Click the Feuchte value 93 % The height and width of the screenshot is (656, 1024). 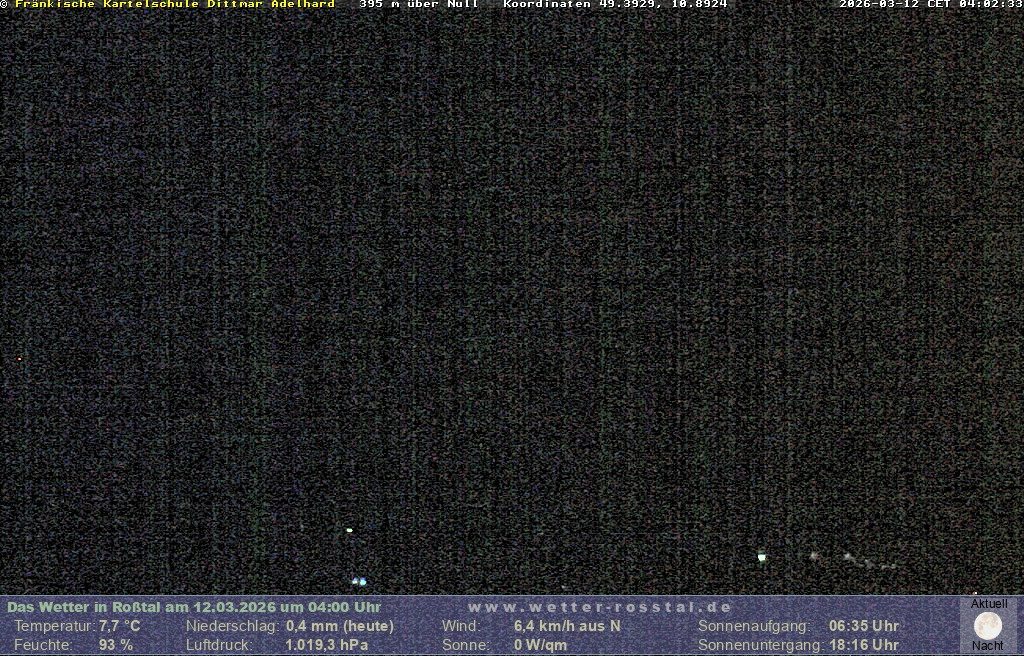[x=116, y=645]
